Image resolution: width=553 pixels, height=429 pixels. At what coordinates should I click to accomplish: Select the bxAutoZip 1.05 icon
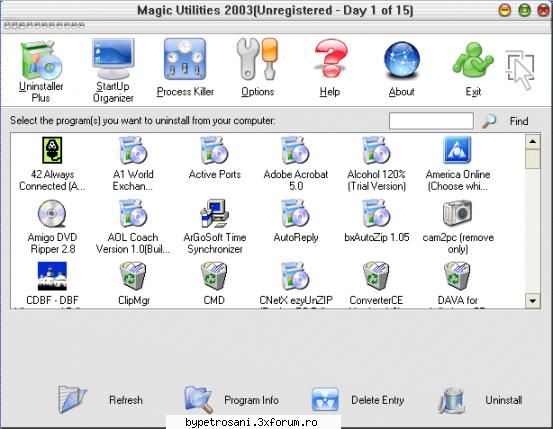[x=376, y=213]
